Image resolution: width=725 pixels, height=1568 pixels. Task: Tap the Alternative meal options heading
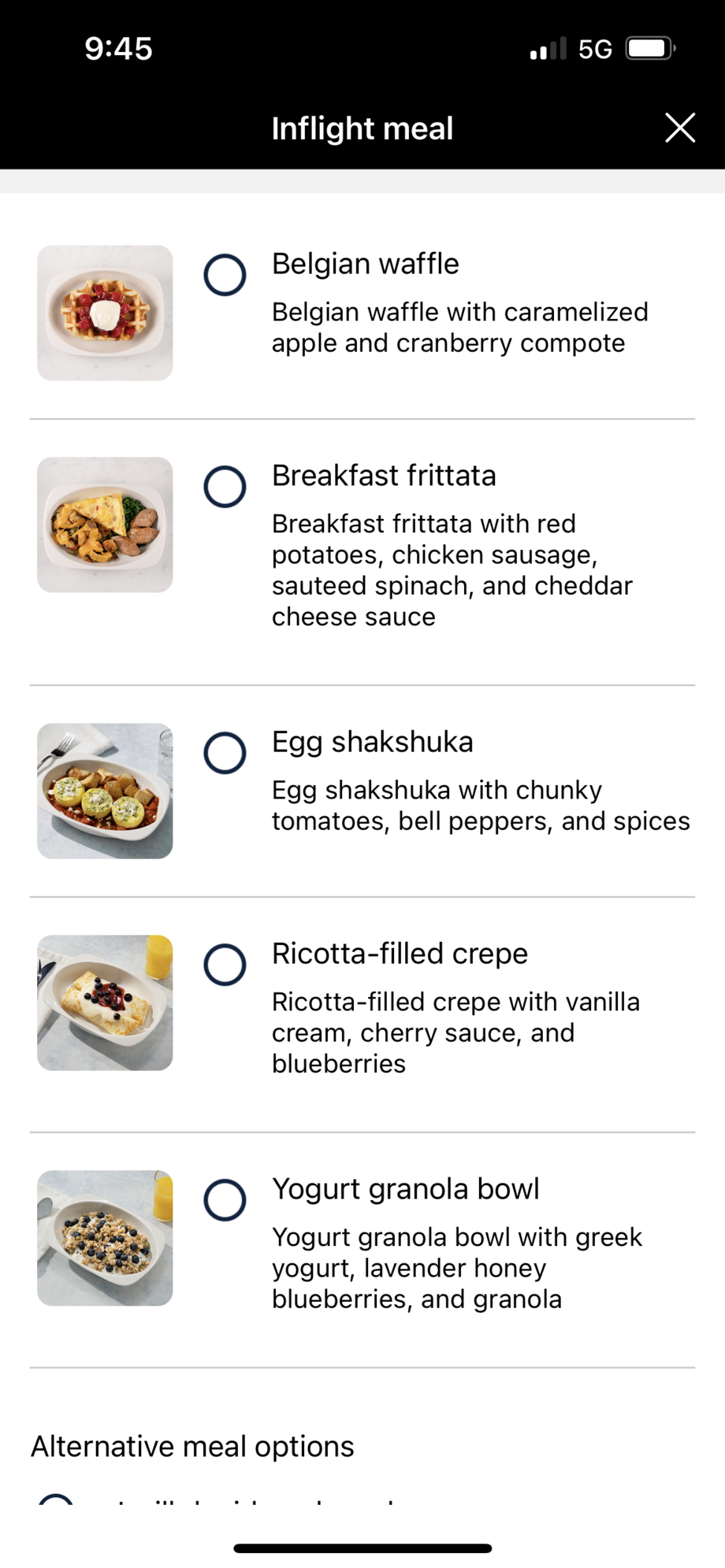(192, 1447)
